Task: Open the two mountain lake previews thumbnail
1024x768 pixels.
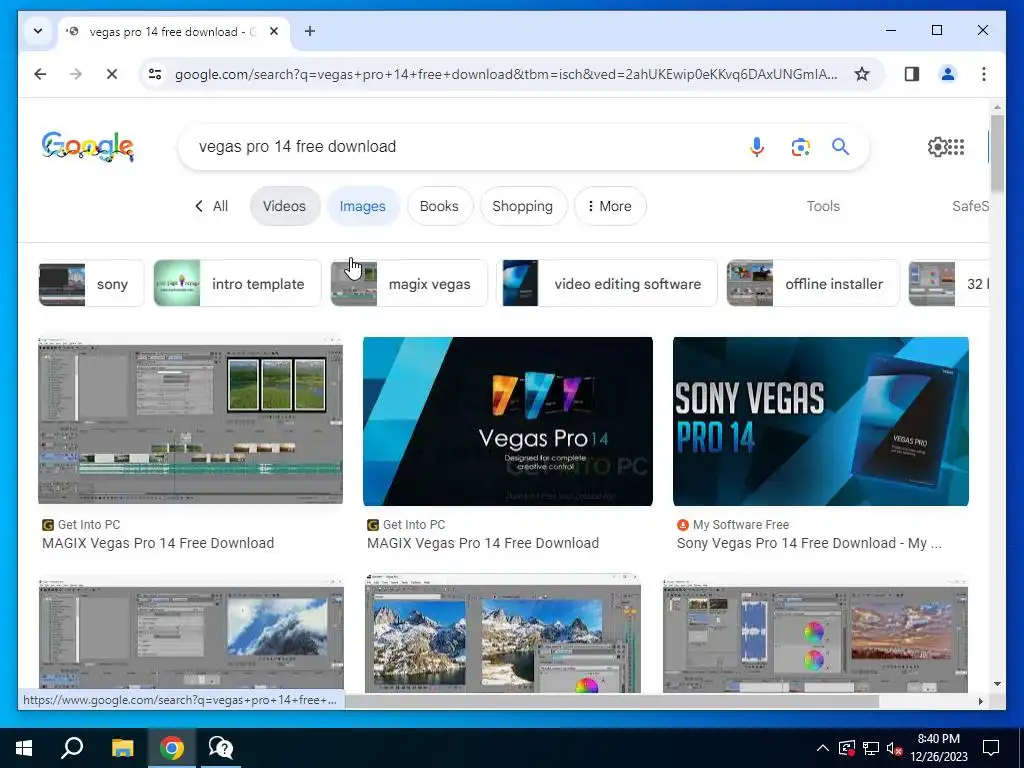Action: pos(502,633)
